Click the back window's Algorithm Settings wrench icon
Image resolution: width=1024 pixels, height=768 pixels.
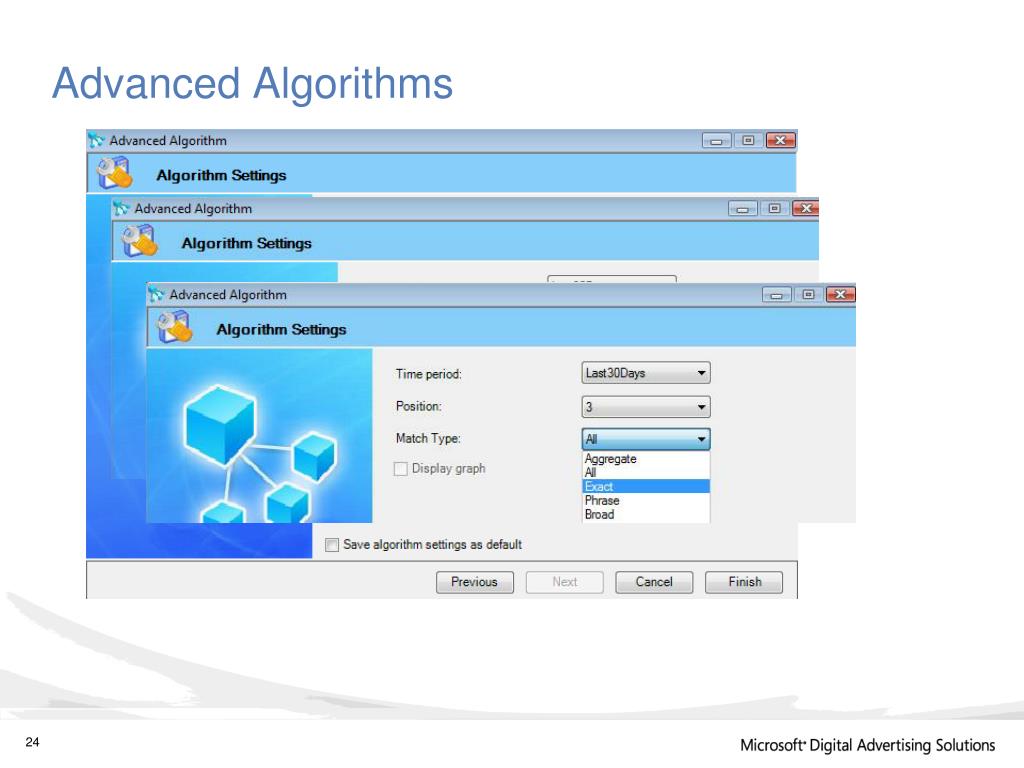(x=114, y=174)
